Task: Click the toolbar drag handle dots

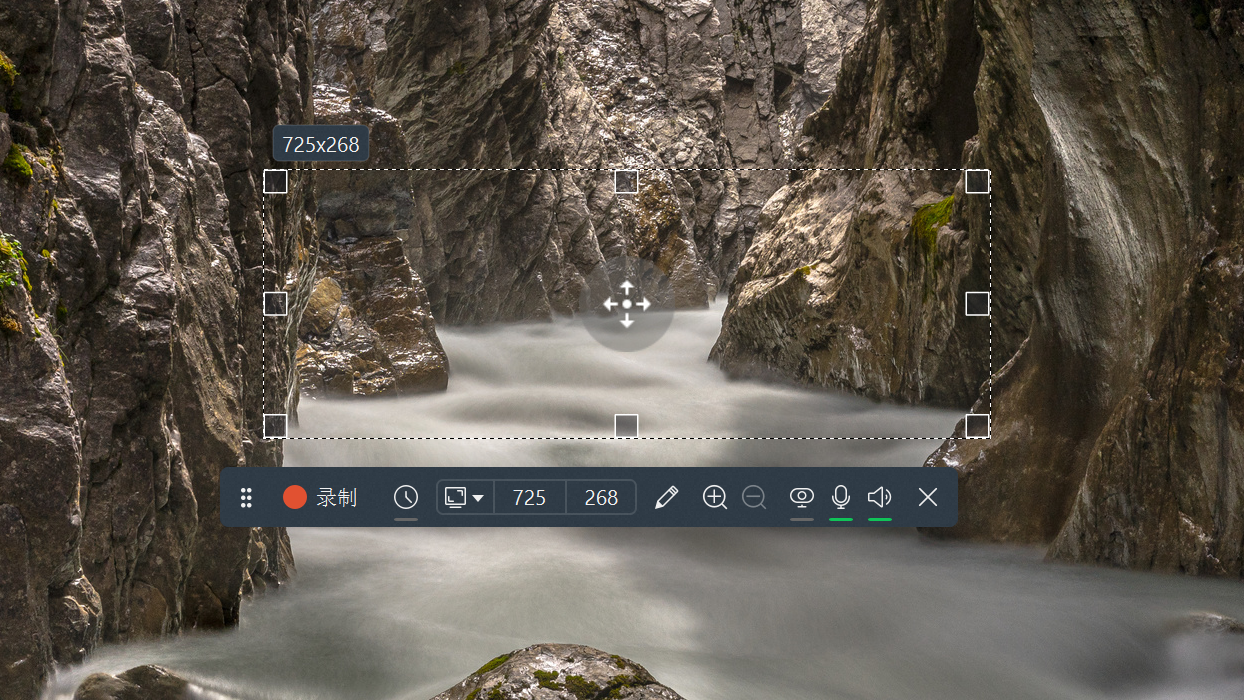Action: click(x=247, y=497)
